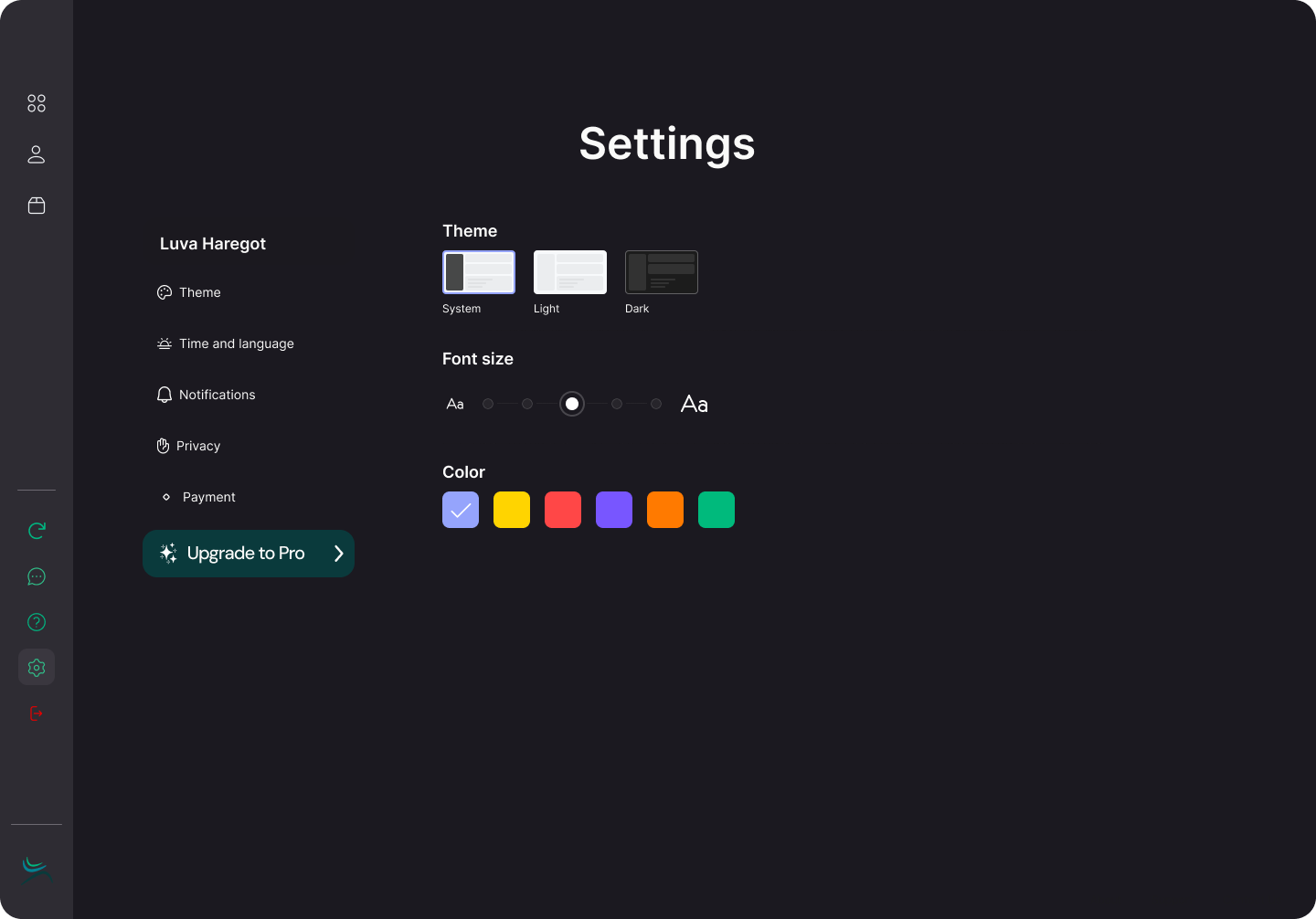Open the chat bubble icon
1316x919 pixels.
(x=37, y=576)
